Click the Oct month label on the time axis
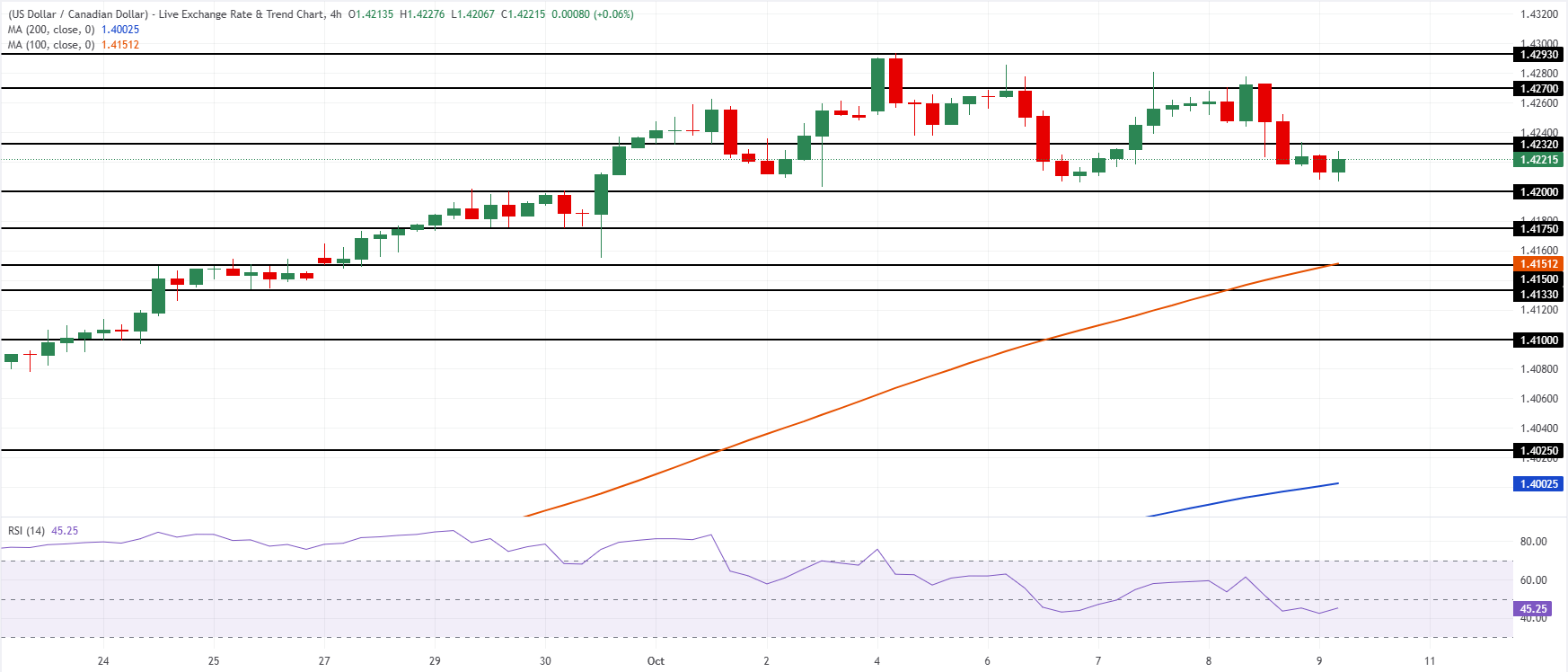The width and height of the screenshot is (1568, 672). coord(656,661)
